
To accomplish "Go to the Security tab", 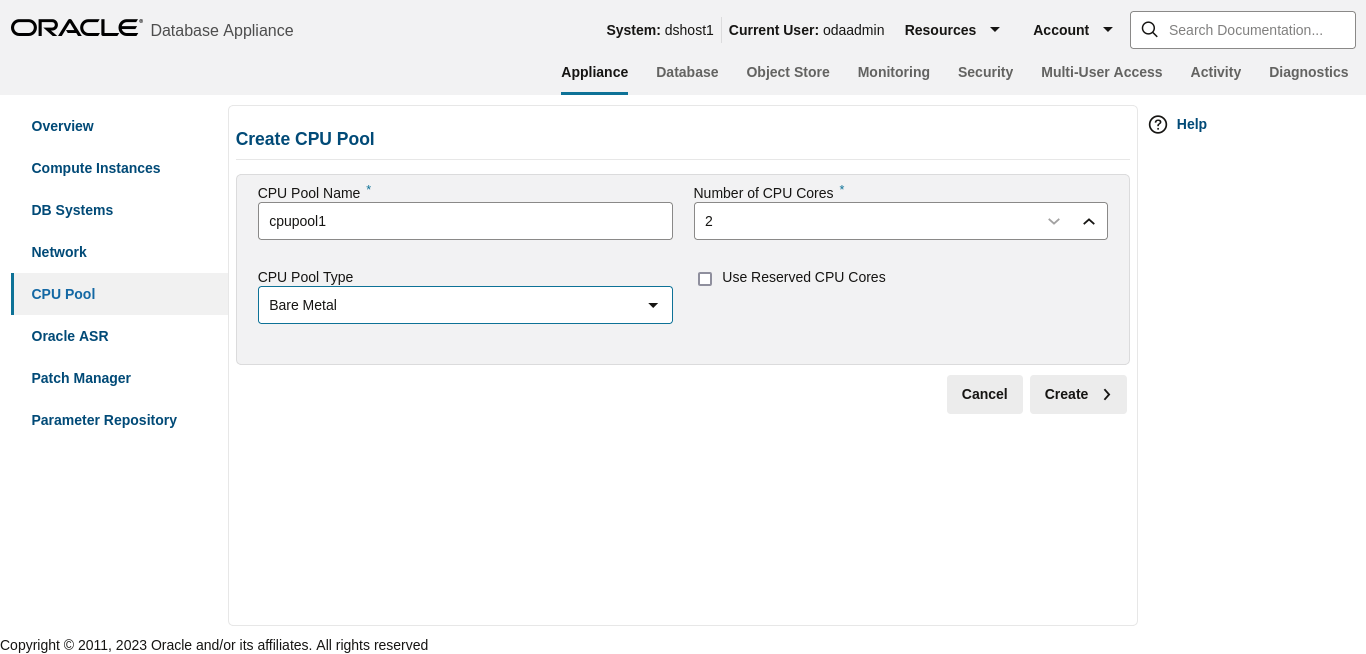I will (x=985, y=72).
